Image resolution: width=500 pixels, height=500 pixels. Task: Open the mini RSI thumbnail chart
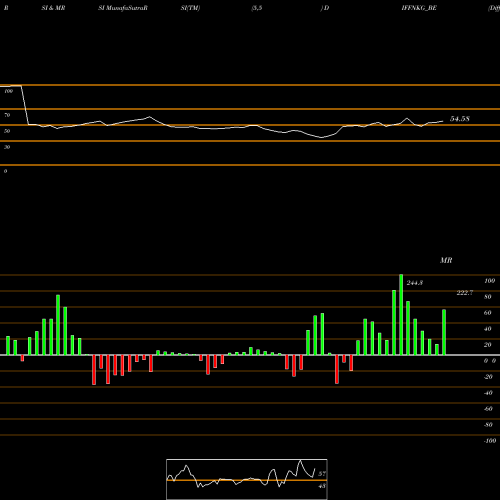pyautogui.click(x=247, y=479)
